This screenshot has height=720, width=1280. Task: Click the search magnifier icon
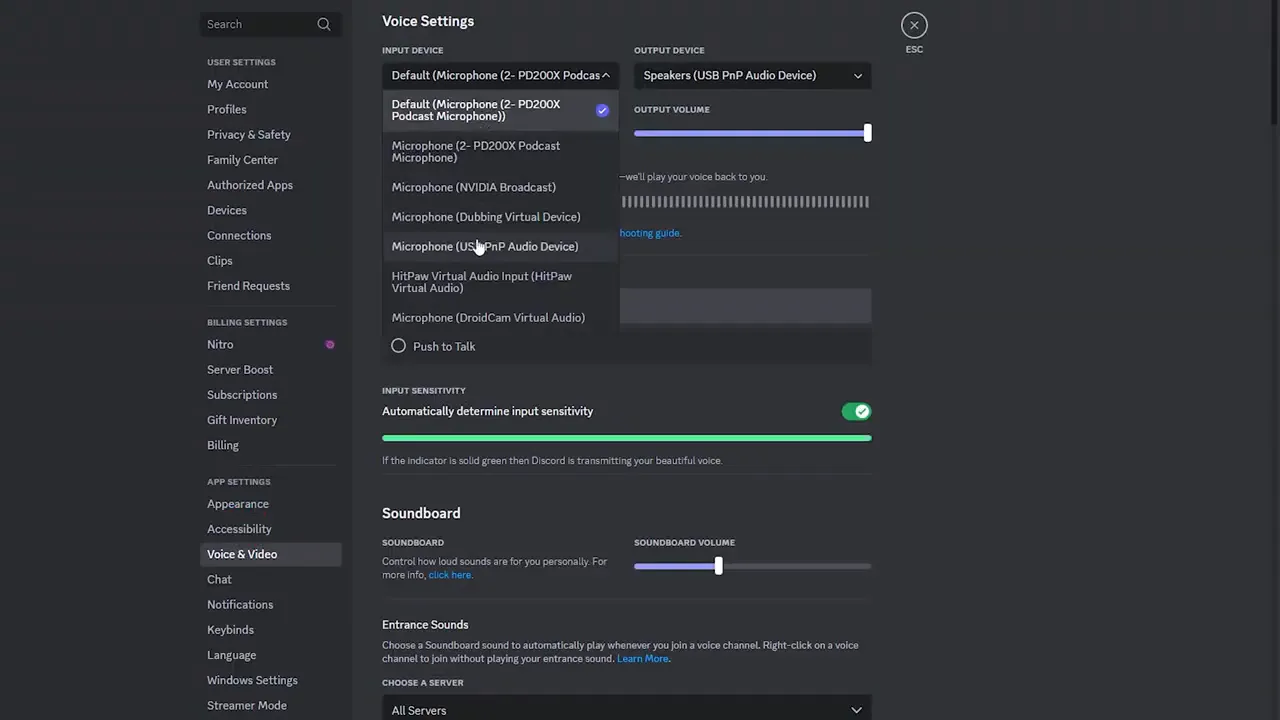pos(323,24)
